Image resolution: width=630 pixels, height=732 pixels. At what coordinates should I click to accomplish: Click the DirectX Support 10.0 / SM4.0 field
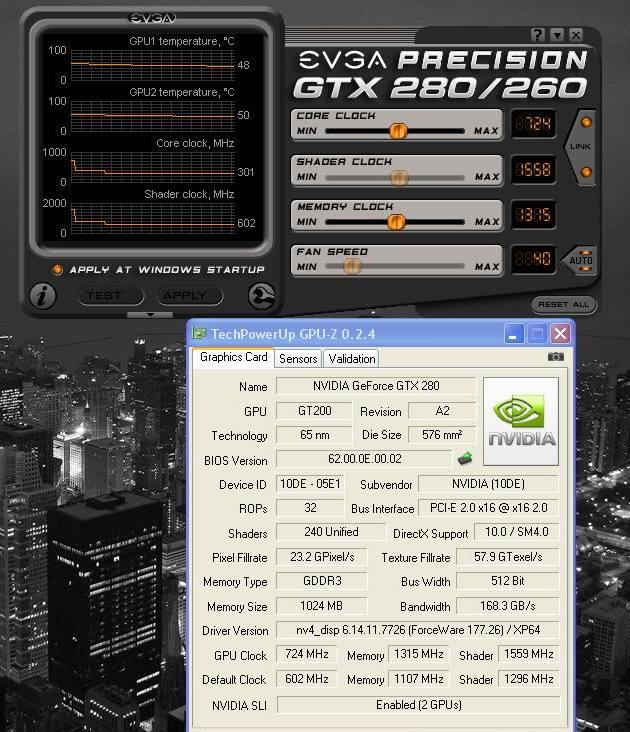517,532
